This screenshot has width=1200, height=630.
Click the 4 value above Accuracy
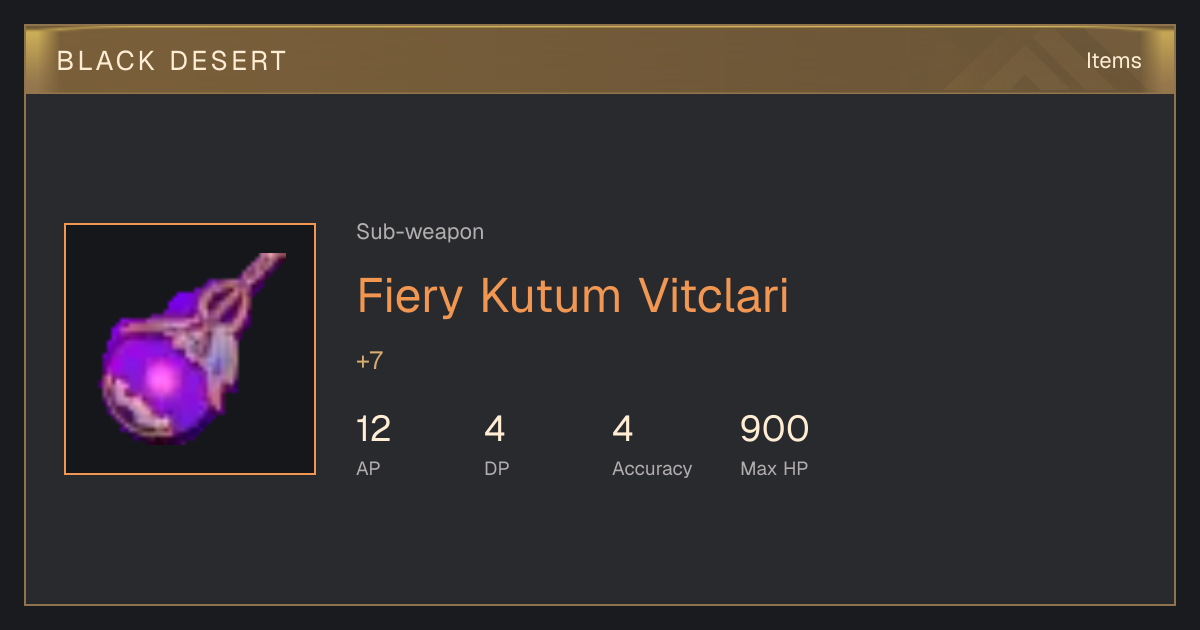(x=623, y=429)
